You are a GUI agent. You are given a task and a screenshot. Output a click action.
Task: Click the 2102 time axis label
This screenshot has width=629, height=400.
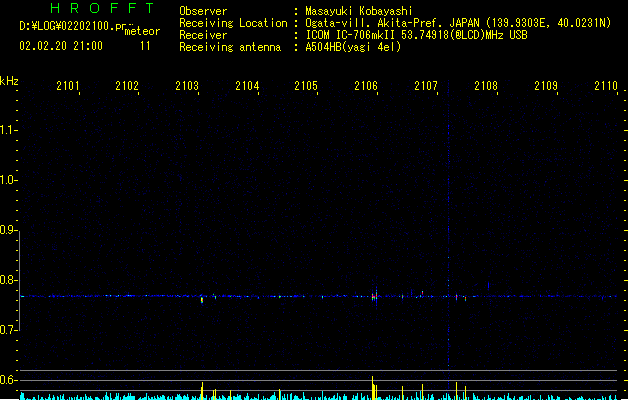(x=127, y=86)
